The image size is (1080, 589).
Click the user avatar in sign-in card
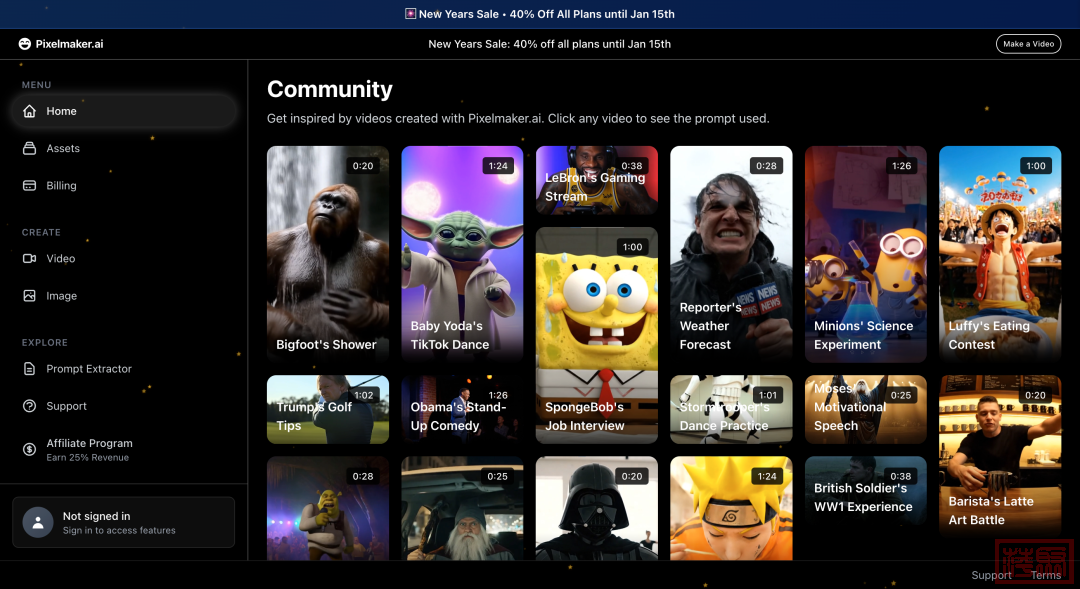point(38,523)
